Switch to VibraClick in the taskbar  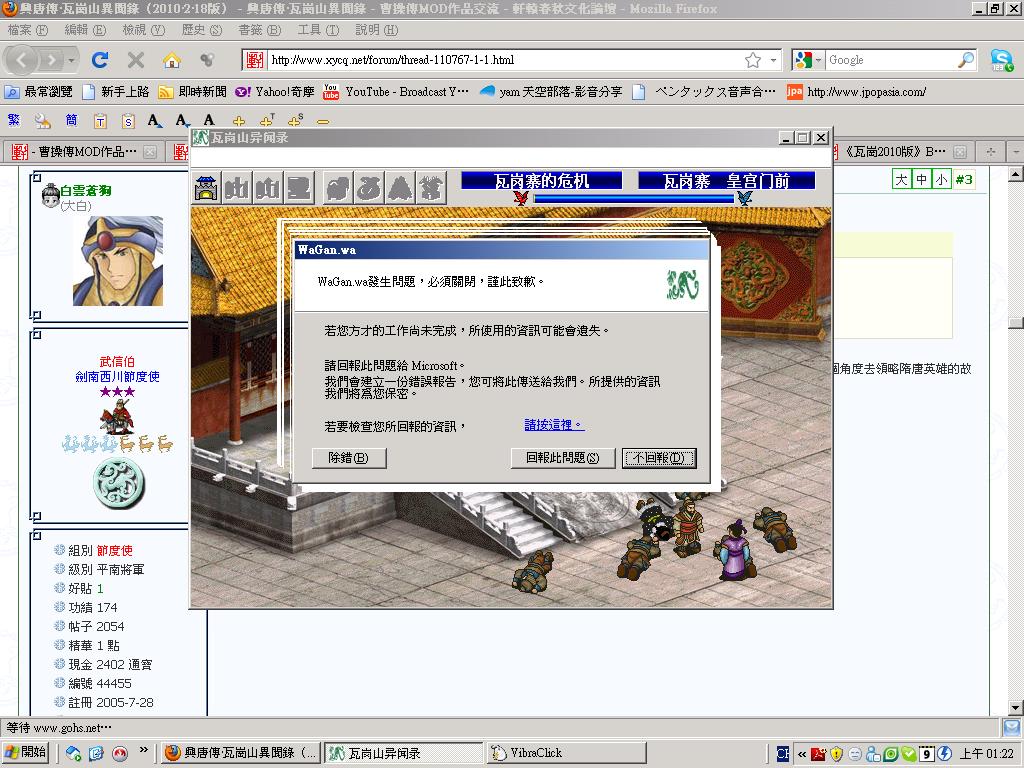567,753
